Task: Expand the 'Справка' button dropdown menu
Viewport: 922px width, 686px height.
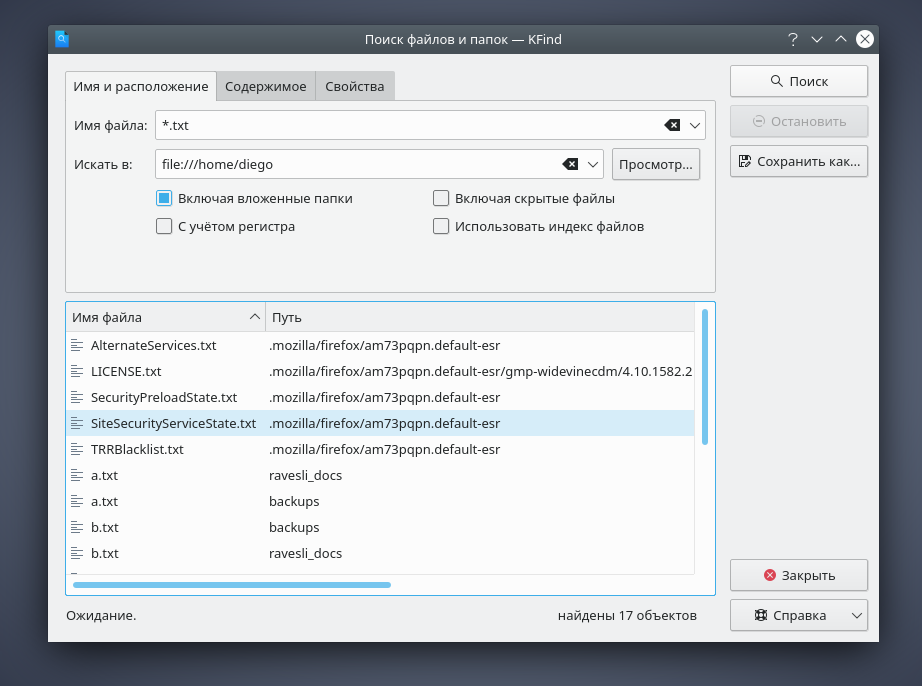Action: (x=857, y=615)
